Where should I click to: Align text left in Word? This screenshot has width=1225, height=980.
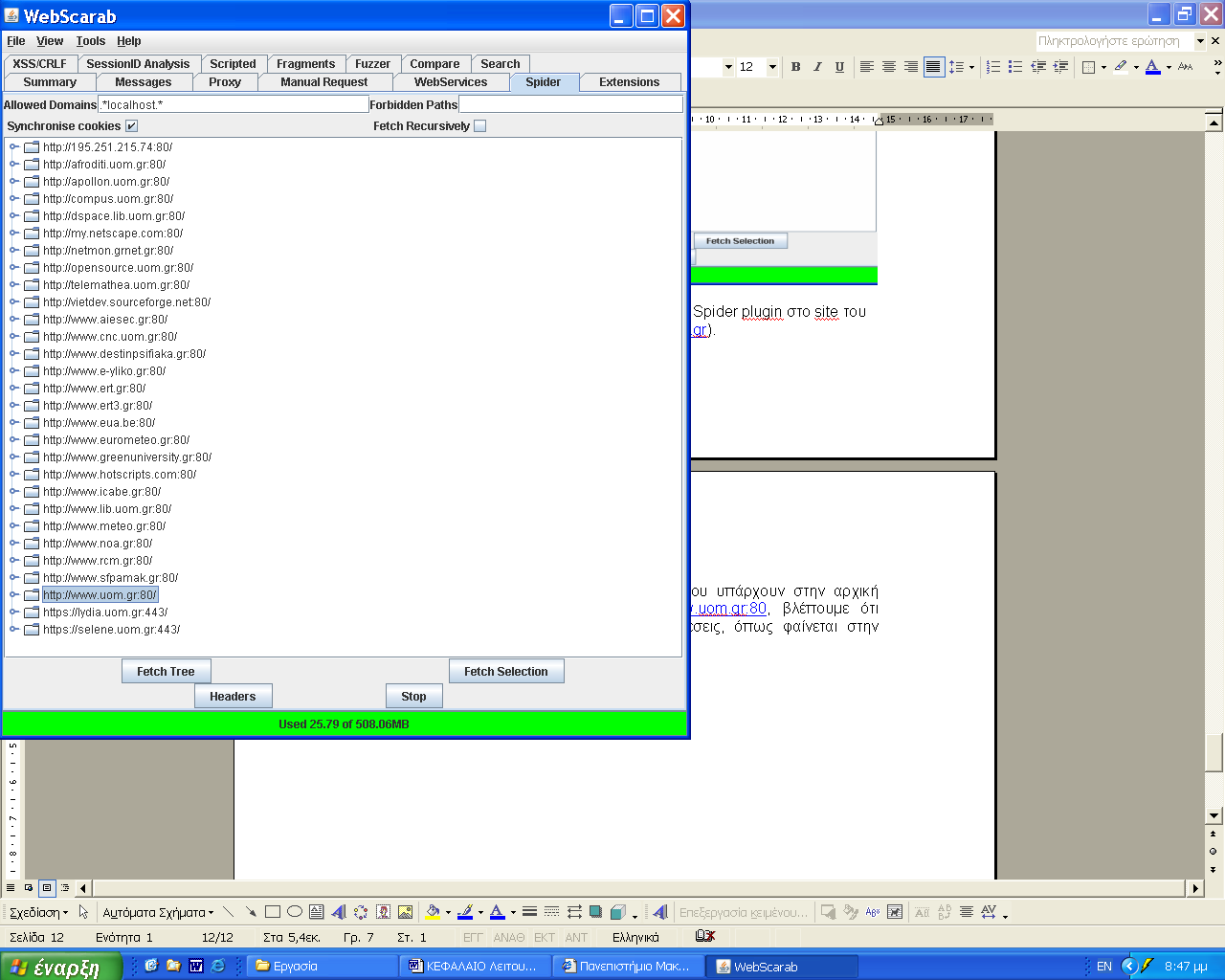pyautogui.click(x=867, y=67)
